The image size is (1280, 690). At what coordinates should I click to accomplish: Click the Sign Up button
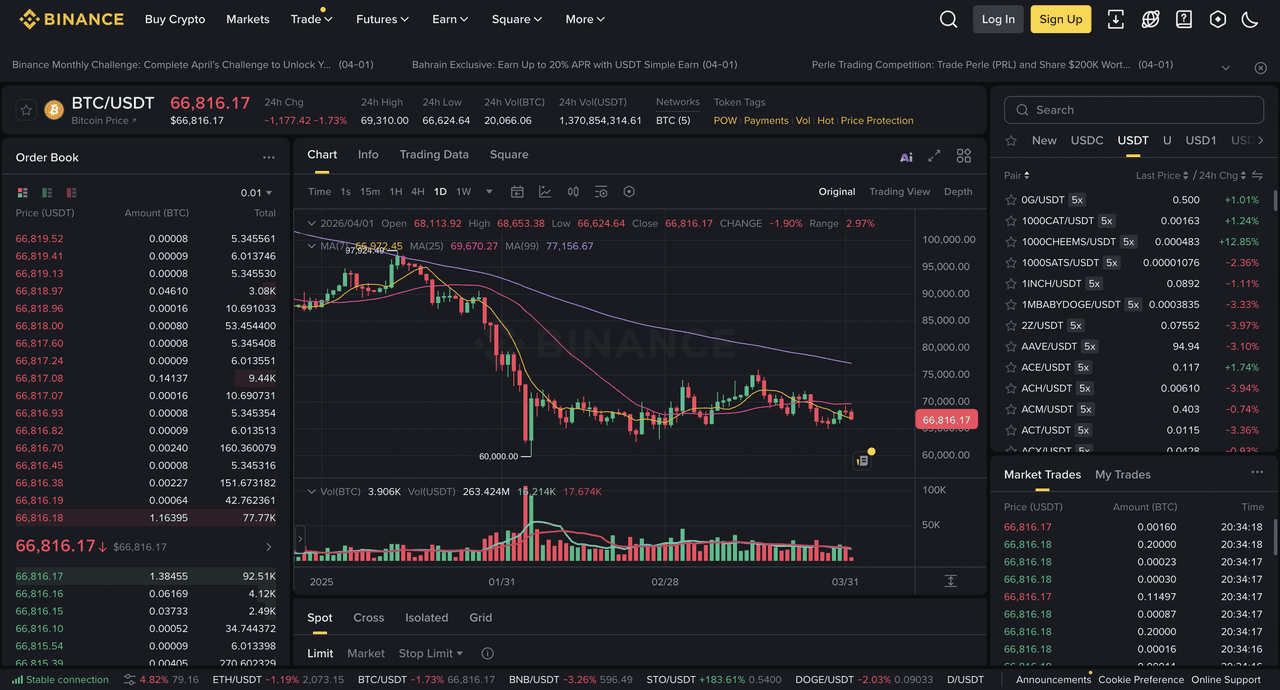click(1060, 19)
